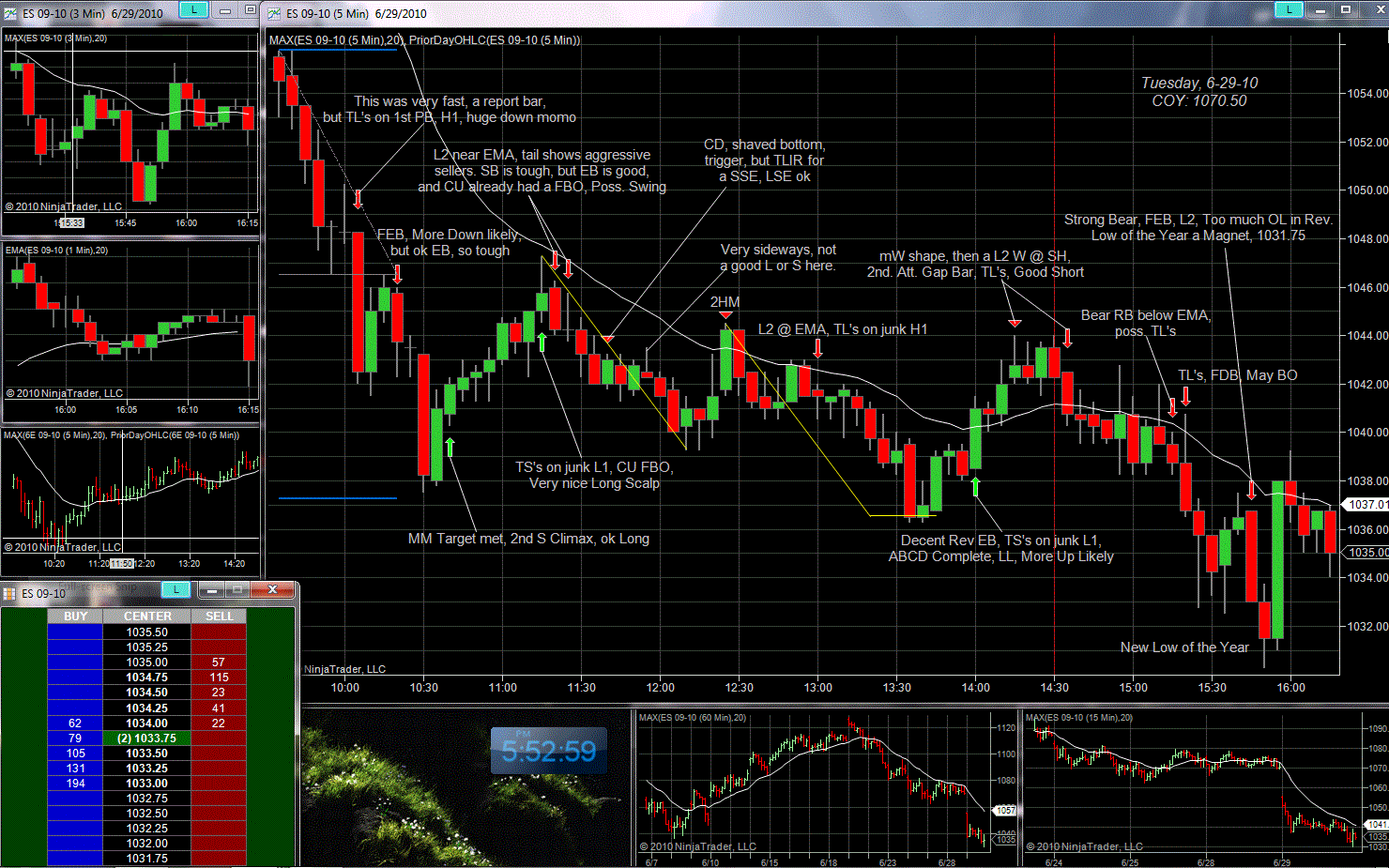Click the 1037.01 price marker on the axis

(1367, 505)
